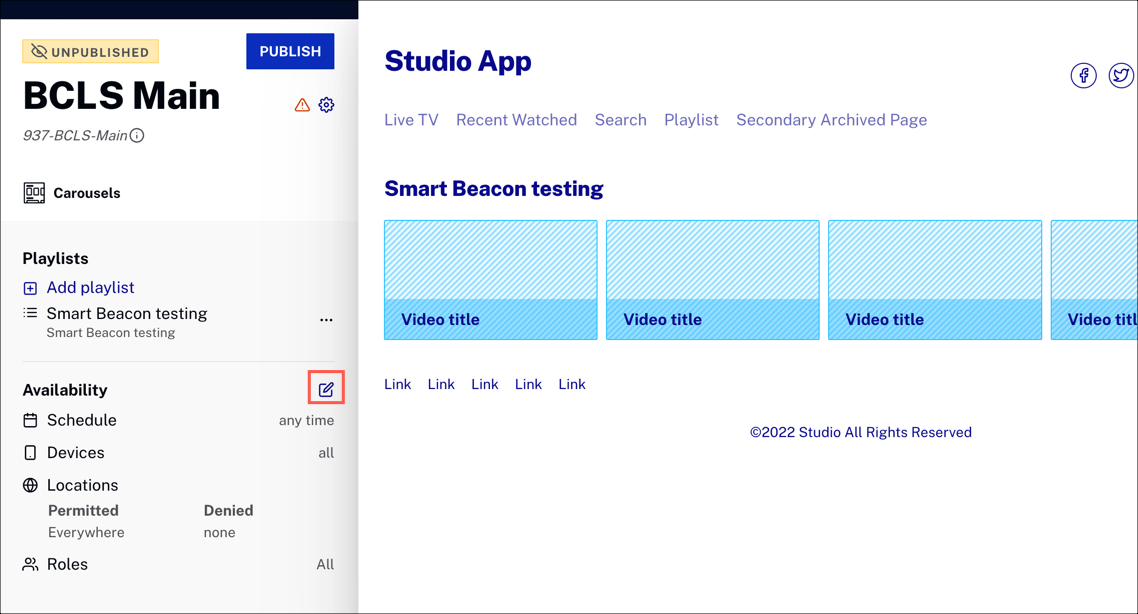Click the BCLS Main page title
The width and height of the screenshot is (1138, 614).
click(x=121, y=96)
